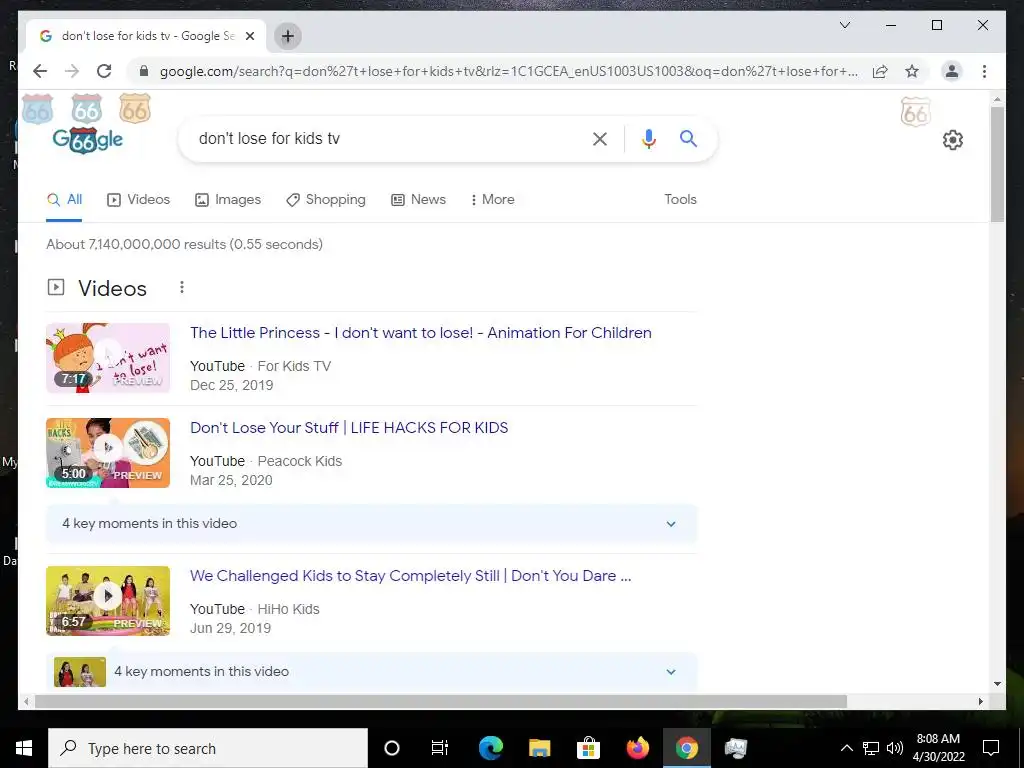
Task: Click the forward navigation arrow
Action: tap(72, 71)
